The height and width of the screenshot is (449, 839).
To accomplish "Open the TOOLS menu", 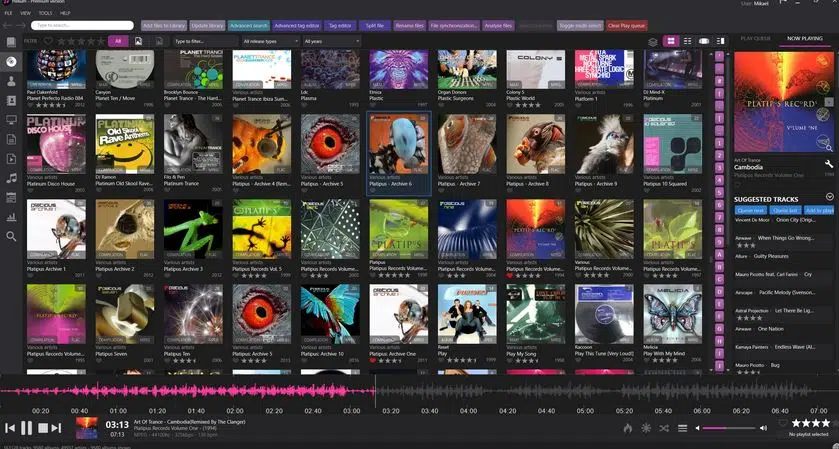I will click(45, 12).
